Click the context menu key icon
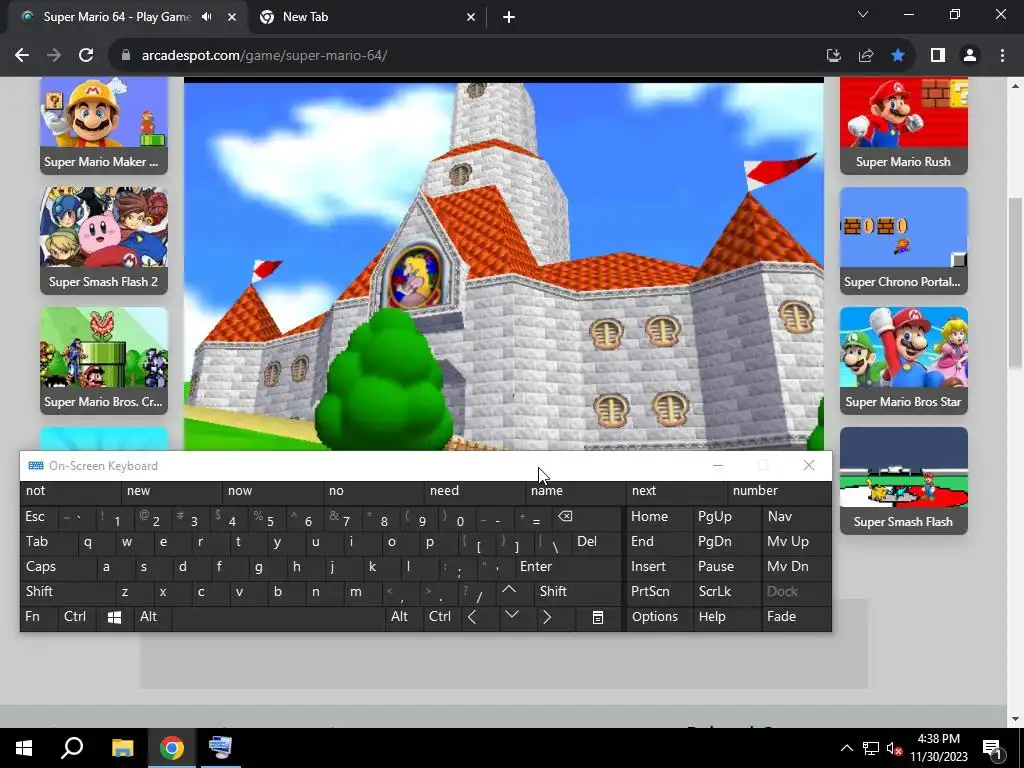The image size is (1024, 768). 598,617
